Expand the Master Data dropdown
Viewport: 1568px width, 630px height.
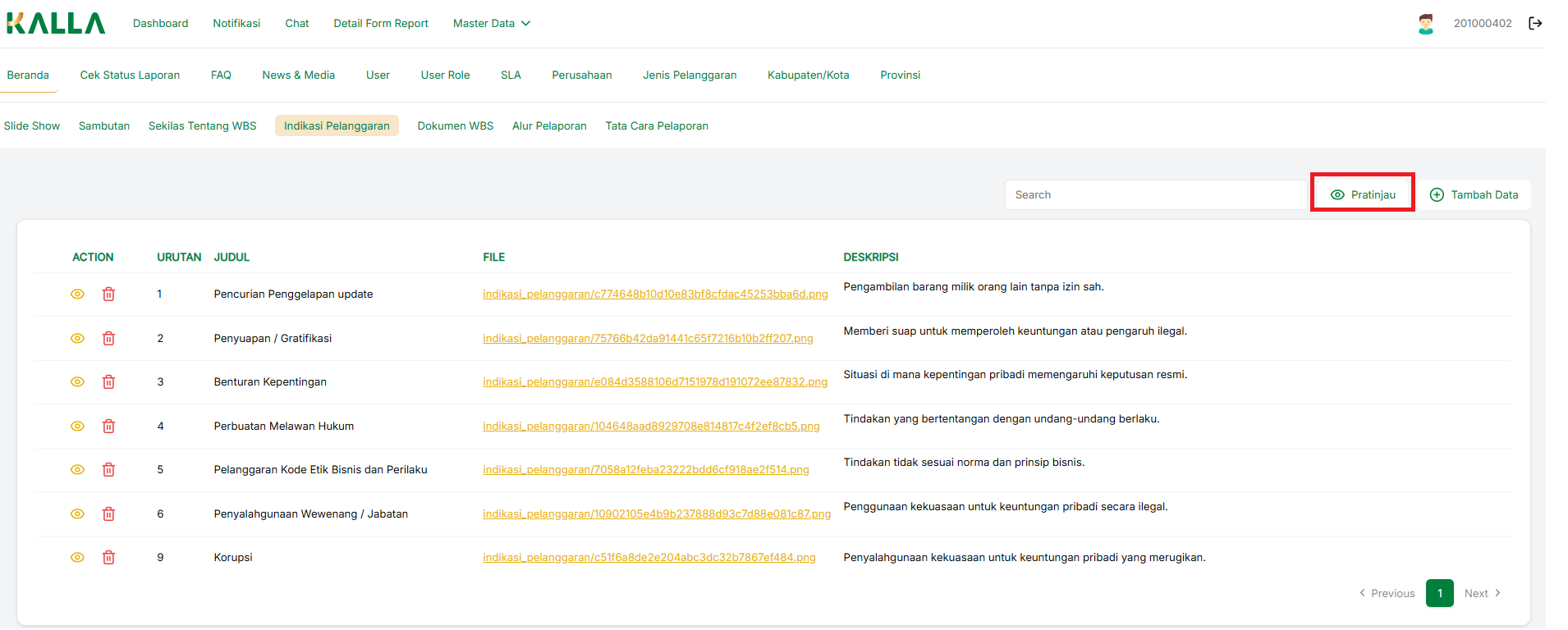[491, 24]
